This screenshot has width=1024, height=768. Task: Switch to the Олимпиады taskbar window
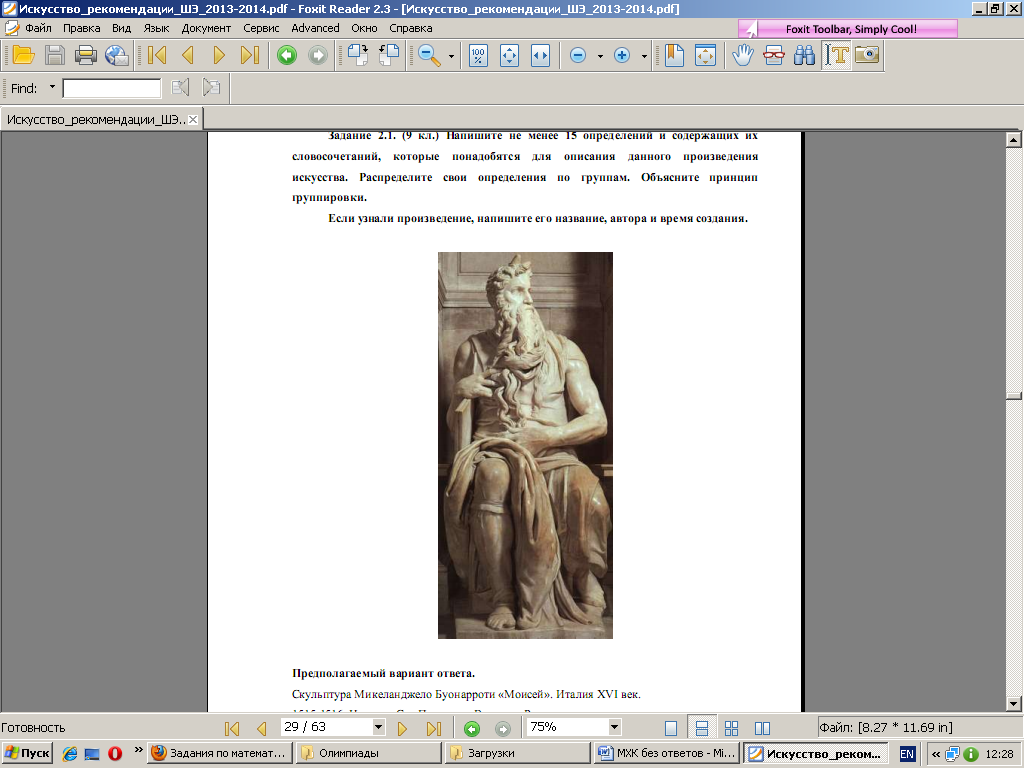click(370, 753)
